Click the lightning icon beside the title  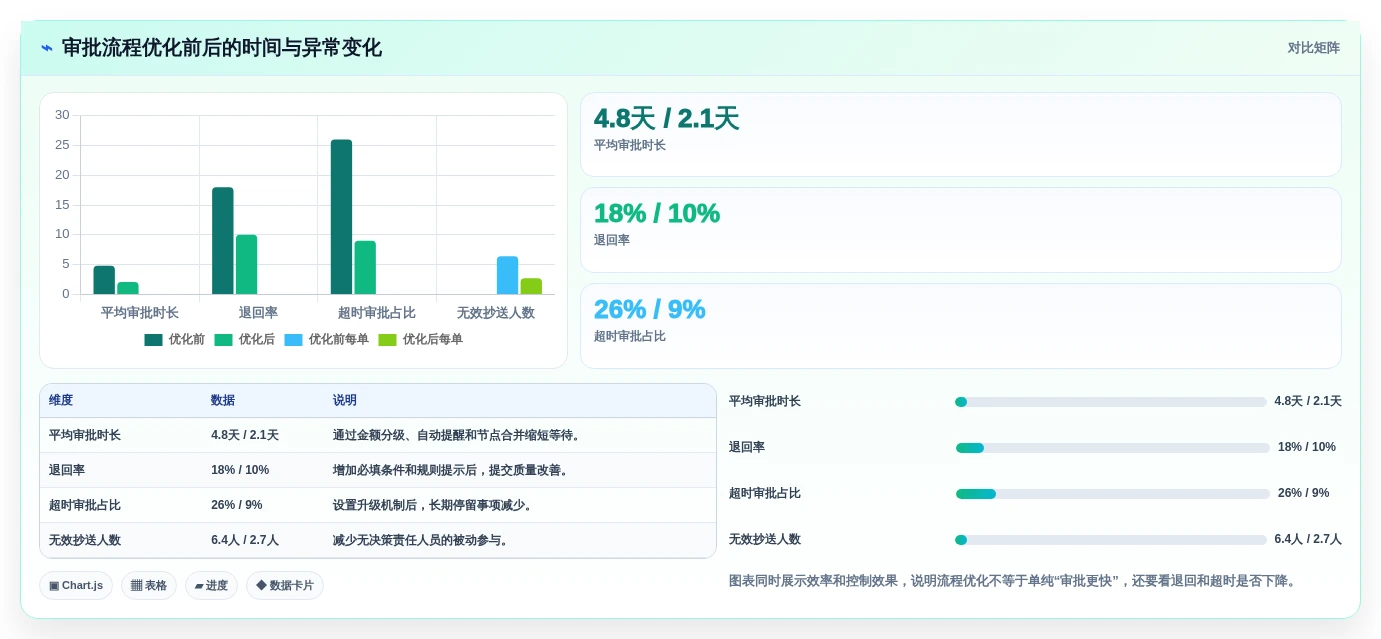[x=47, y=48]
